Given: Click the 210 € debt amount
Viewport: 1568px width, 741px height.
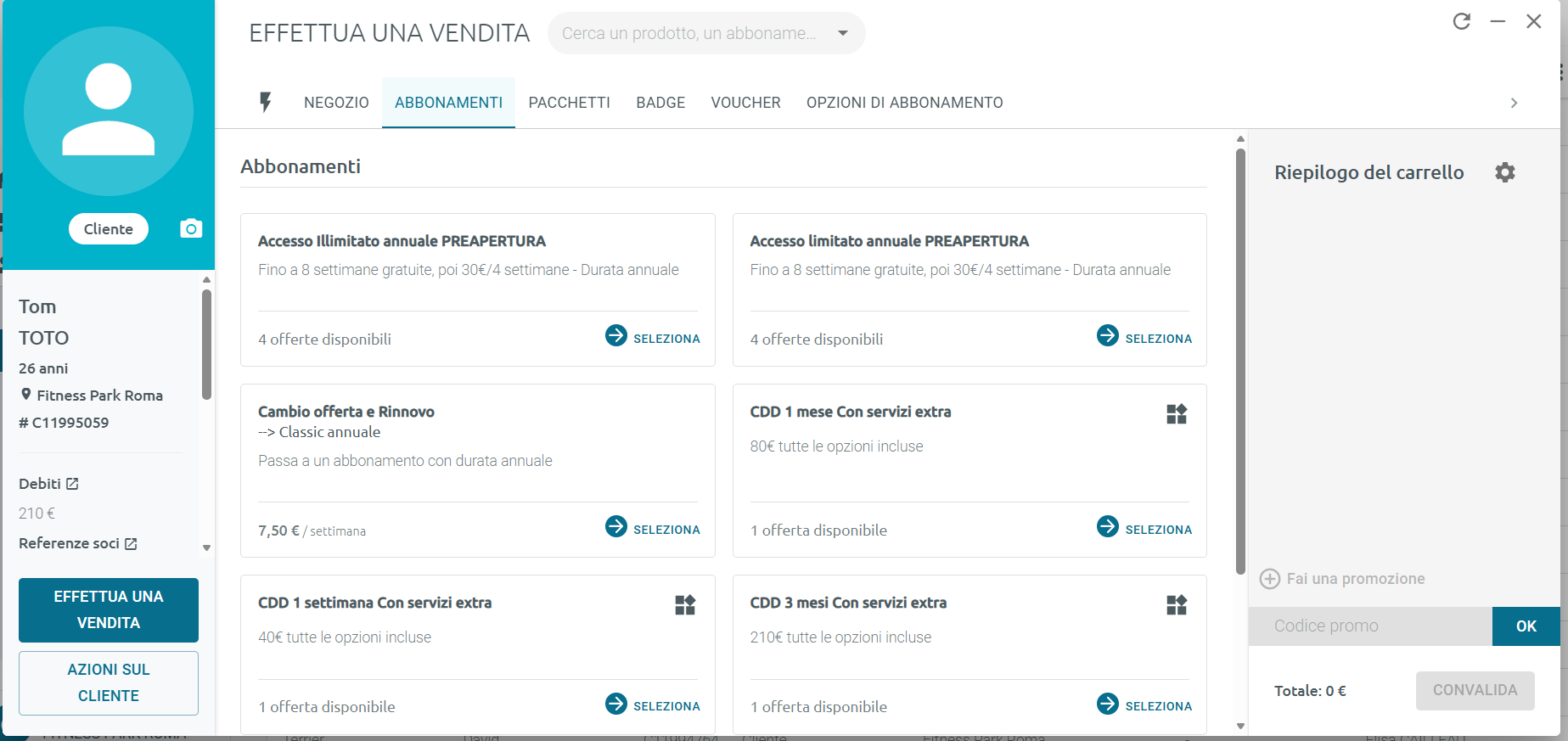Looking at the screenshot, I should pos(37,514).
